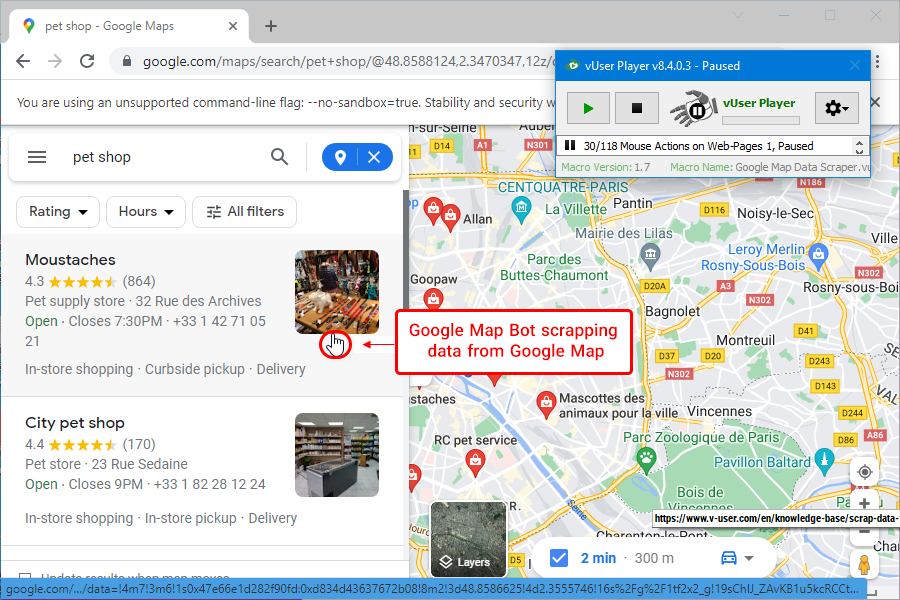
Task: Click the Macro Name status text
Action: 770,167
